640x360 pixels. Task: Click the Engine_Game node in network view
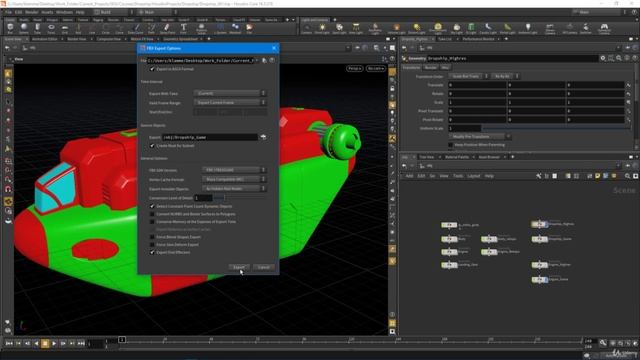[540, 280]
